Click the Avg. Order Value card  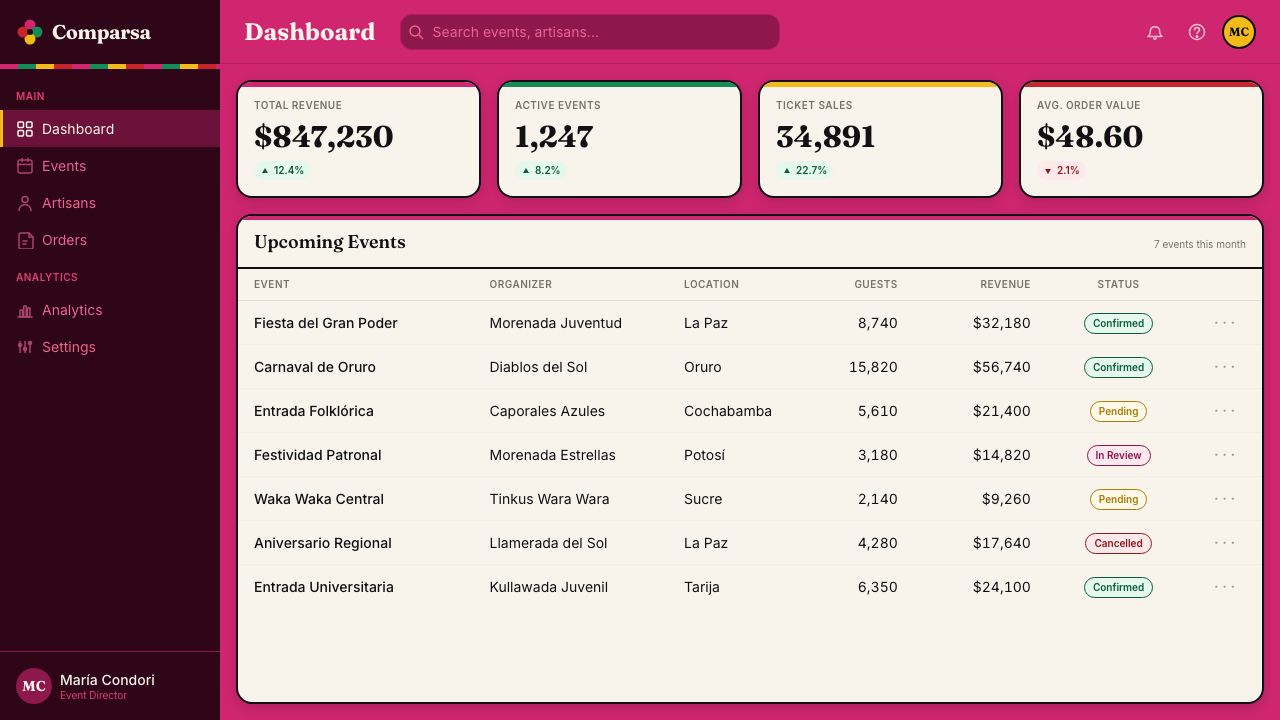point(1142,139)
